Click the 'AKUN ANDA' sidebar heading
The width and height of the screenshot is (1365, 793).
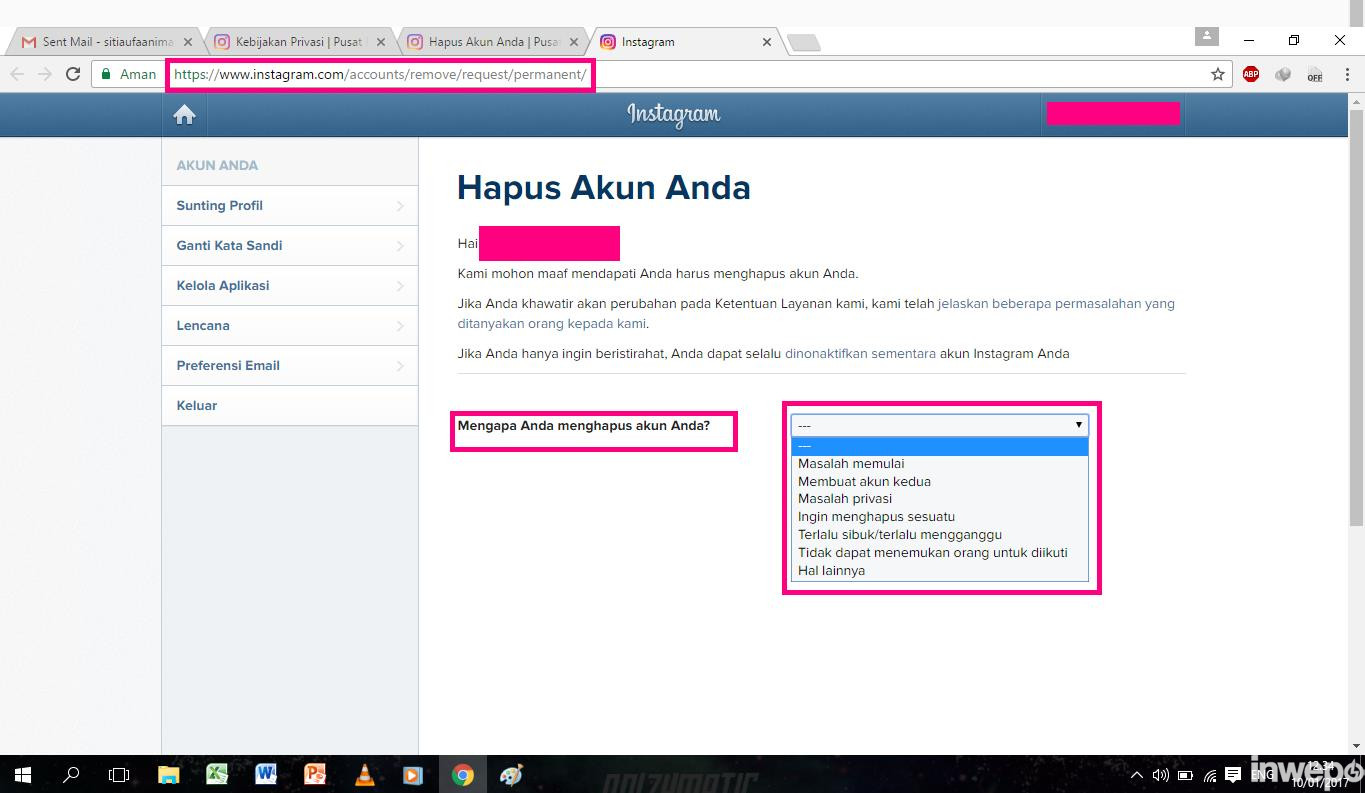click(x=217, y=165)
